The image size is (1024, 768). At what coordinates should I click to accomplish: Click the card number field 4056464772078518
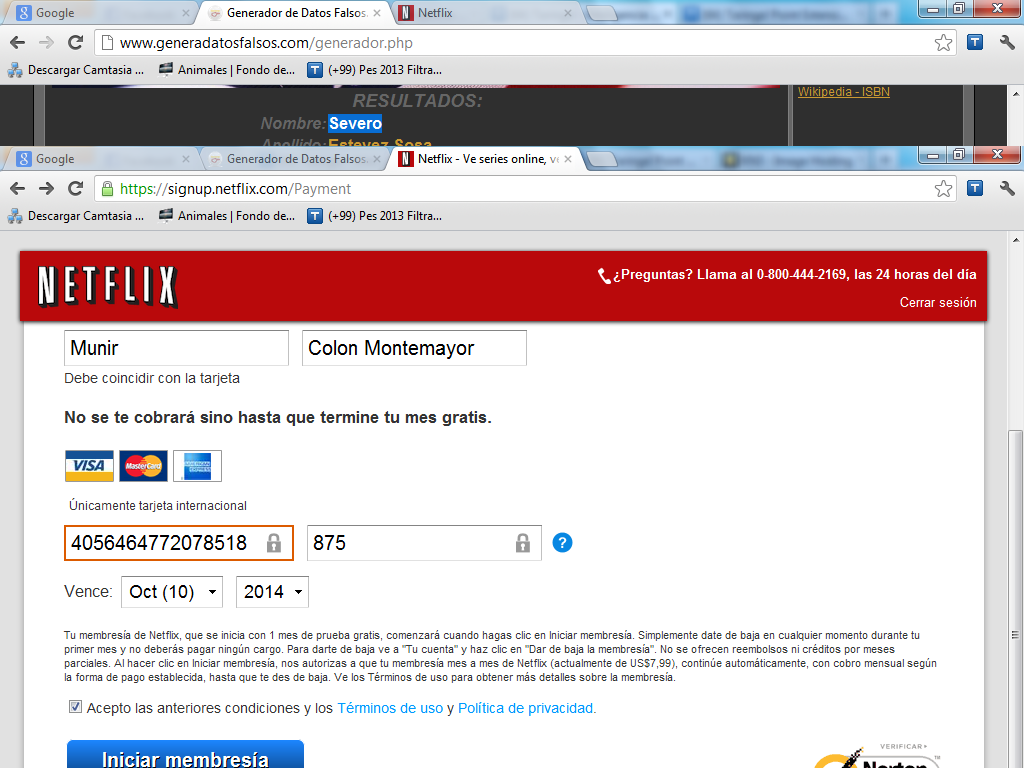coord(179,543)
